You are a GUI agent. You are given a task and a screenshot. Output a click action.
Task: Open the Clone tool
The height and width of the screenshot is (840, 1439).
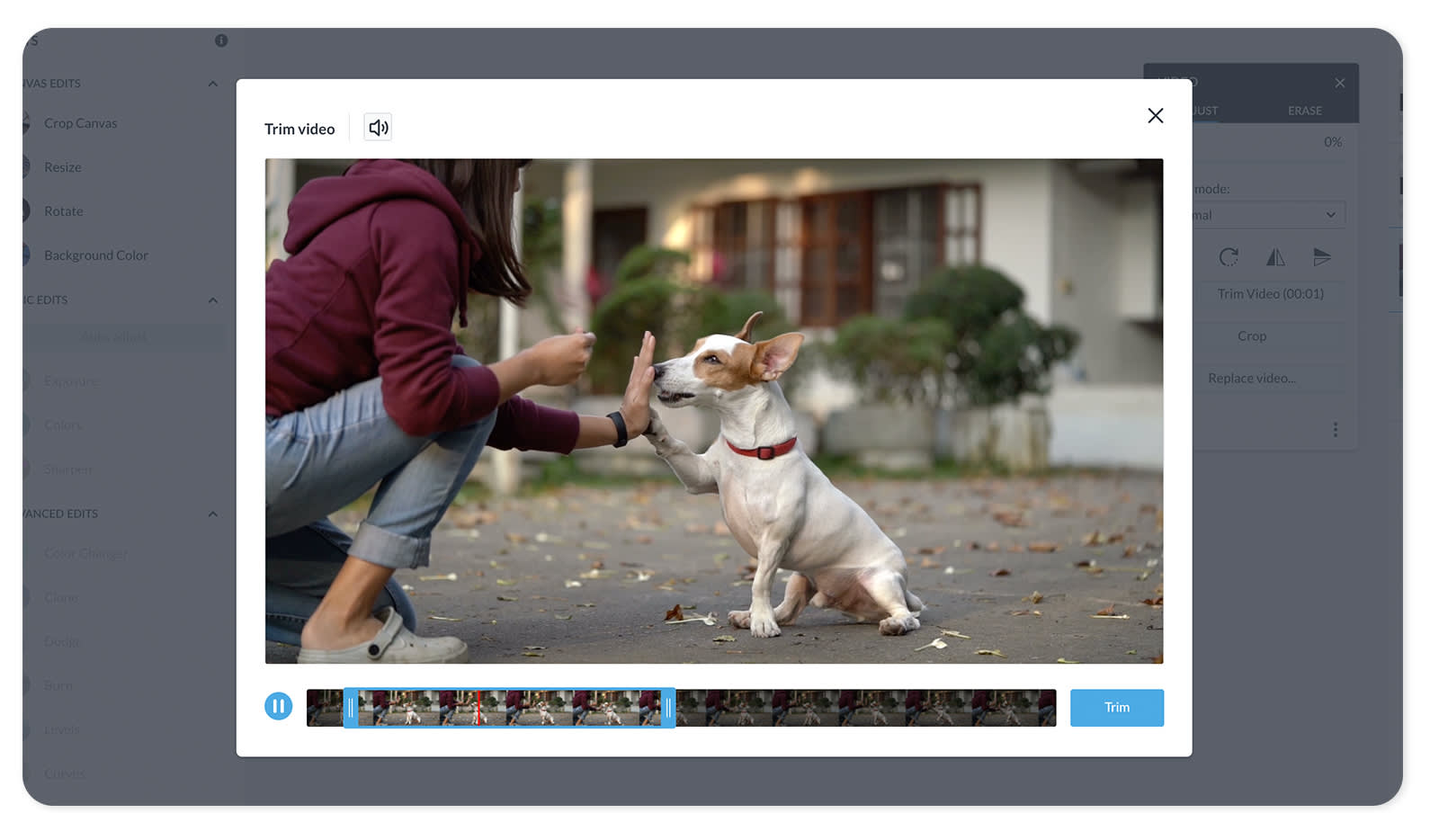point(61,598)
